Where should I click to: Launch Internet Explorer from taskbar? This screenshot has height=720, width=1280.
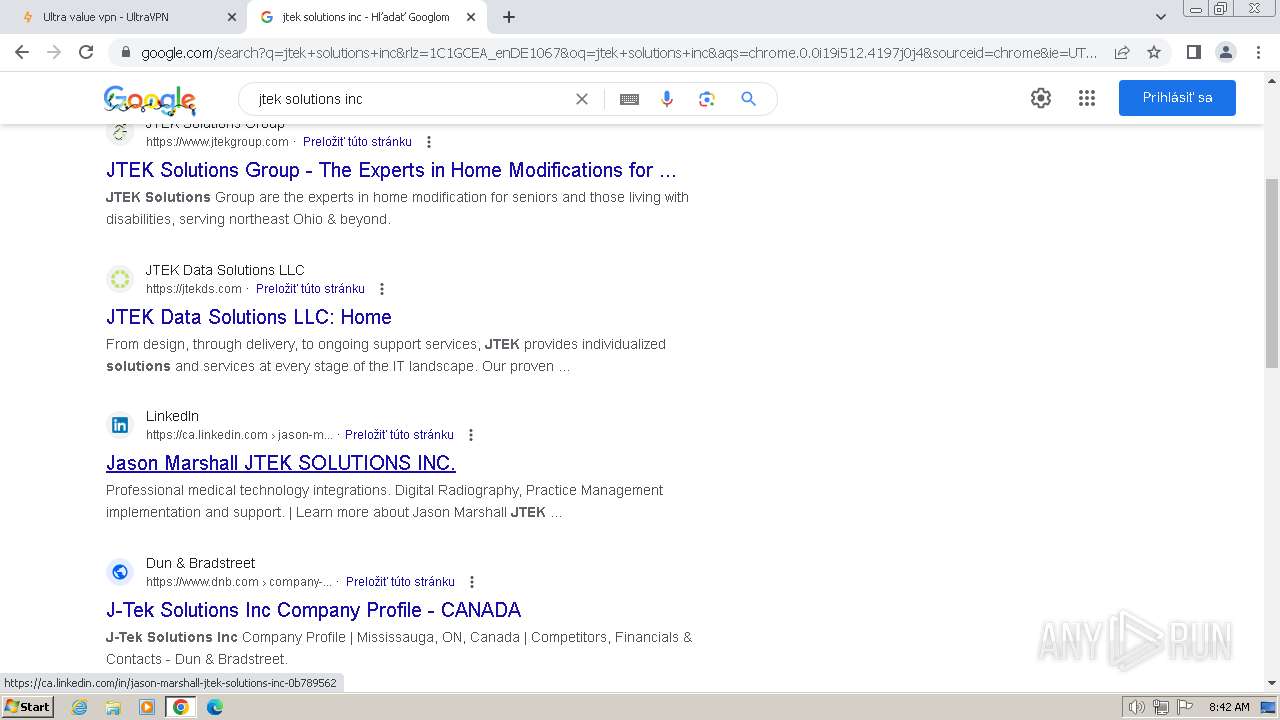click(x=80, y=707)
